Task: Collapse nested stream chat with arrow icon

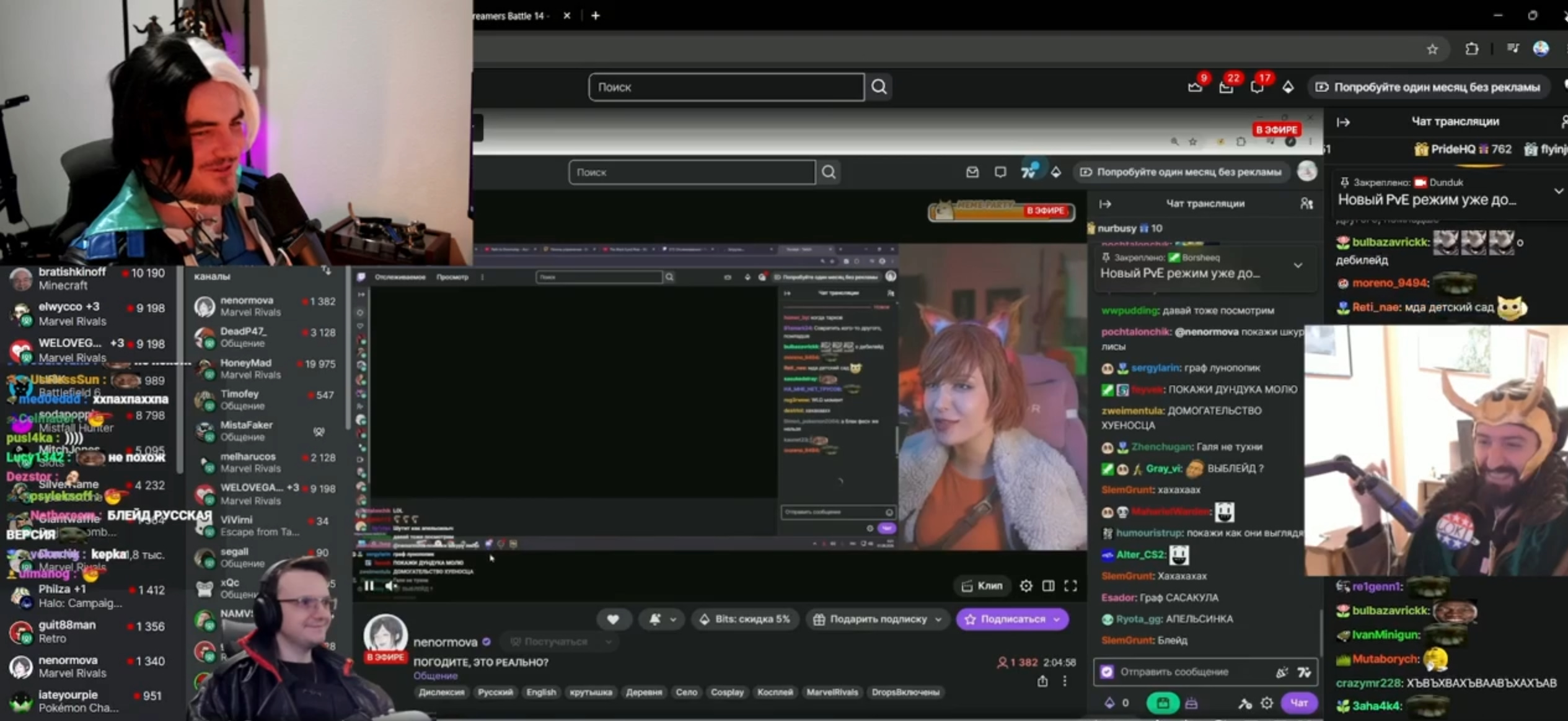Action: point(1105,204)
